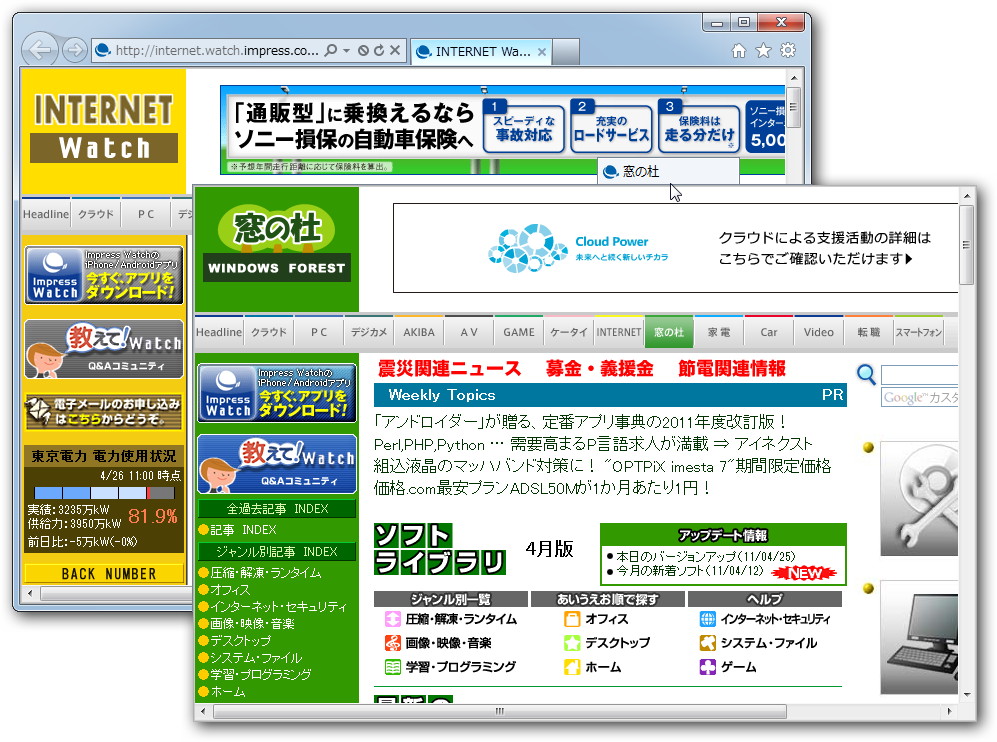Viewport: 997px width, 742px height.
Task: Click the orange オフィス folder icon
Action: [x=571, y=620]
